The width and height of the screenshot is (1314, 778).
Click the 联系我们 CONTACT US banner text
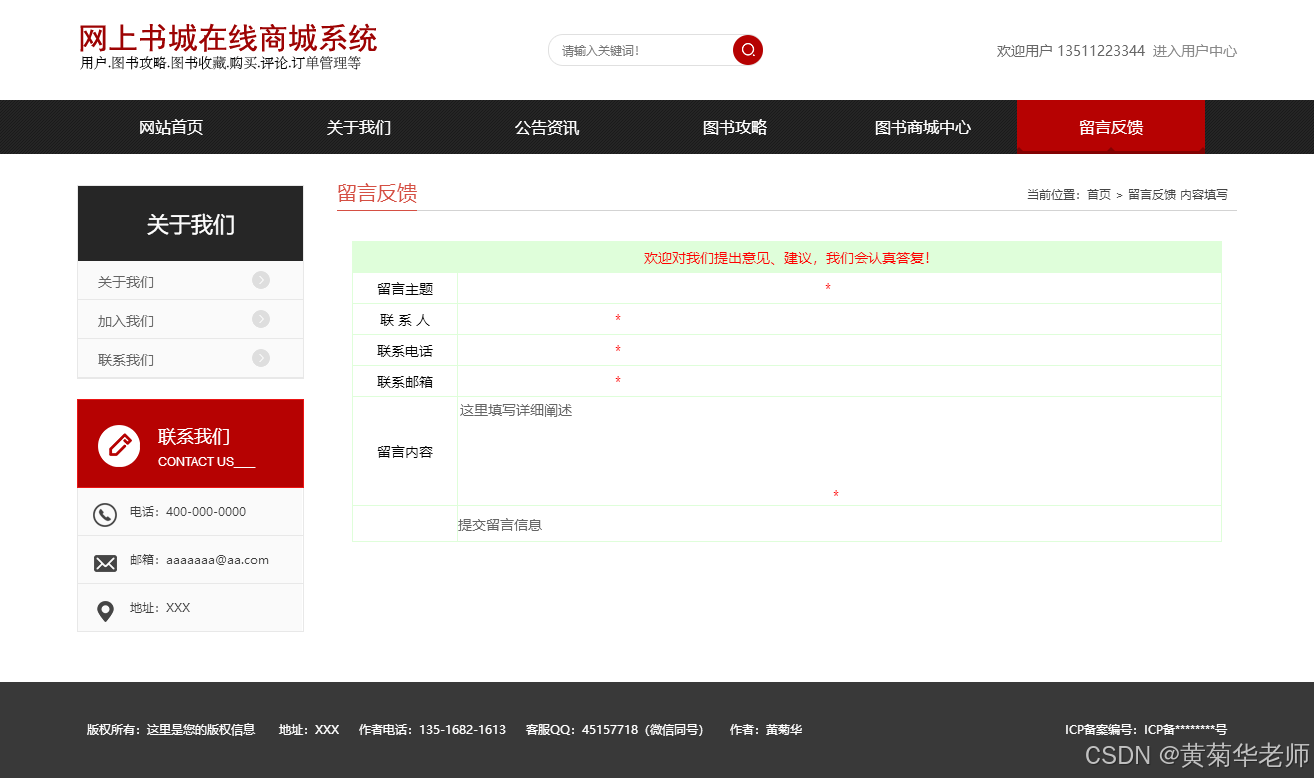pyautogui.click(x=207, y=447)
